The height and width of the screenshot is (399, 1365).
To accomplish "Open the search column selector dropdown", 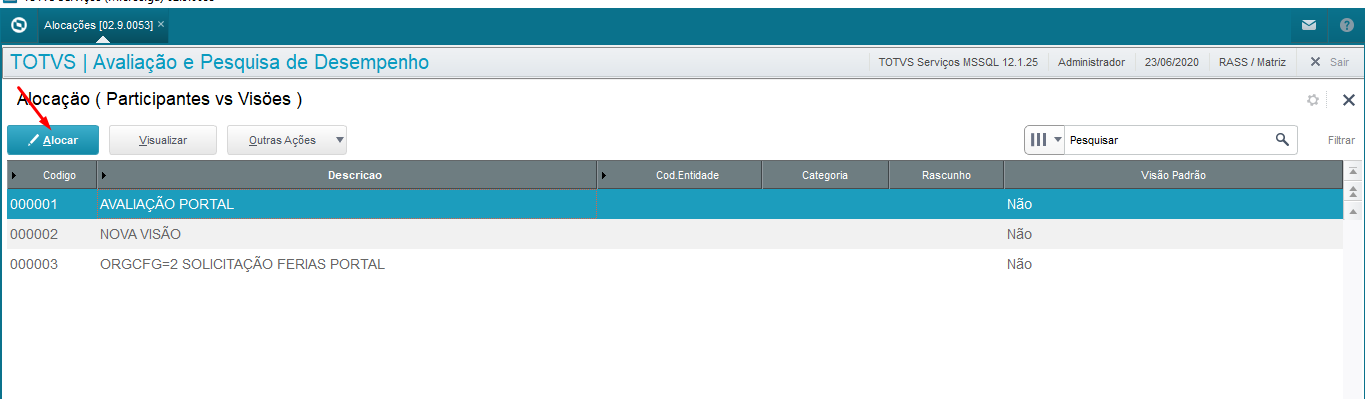I will [x=1045, y=140].
